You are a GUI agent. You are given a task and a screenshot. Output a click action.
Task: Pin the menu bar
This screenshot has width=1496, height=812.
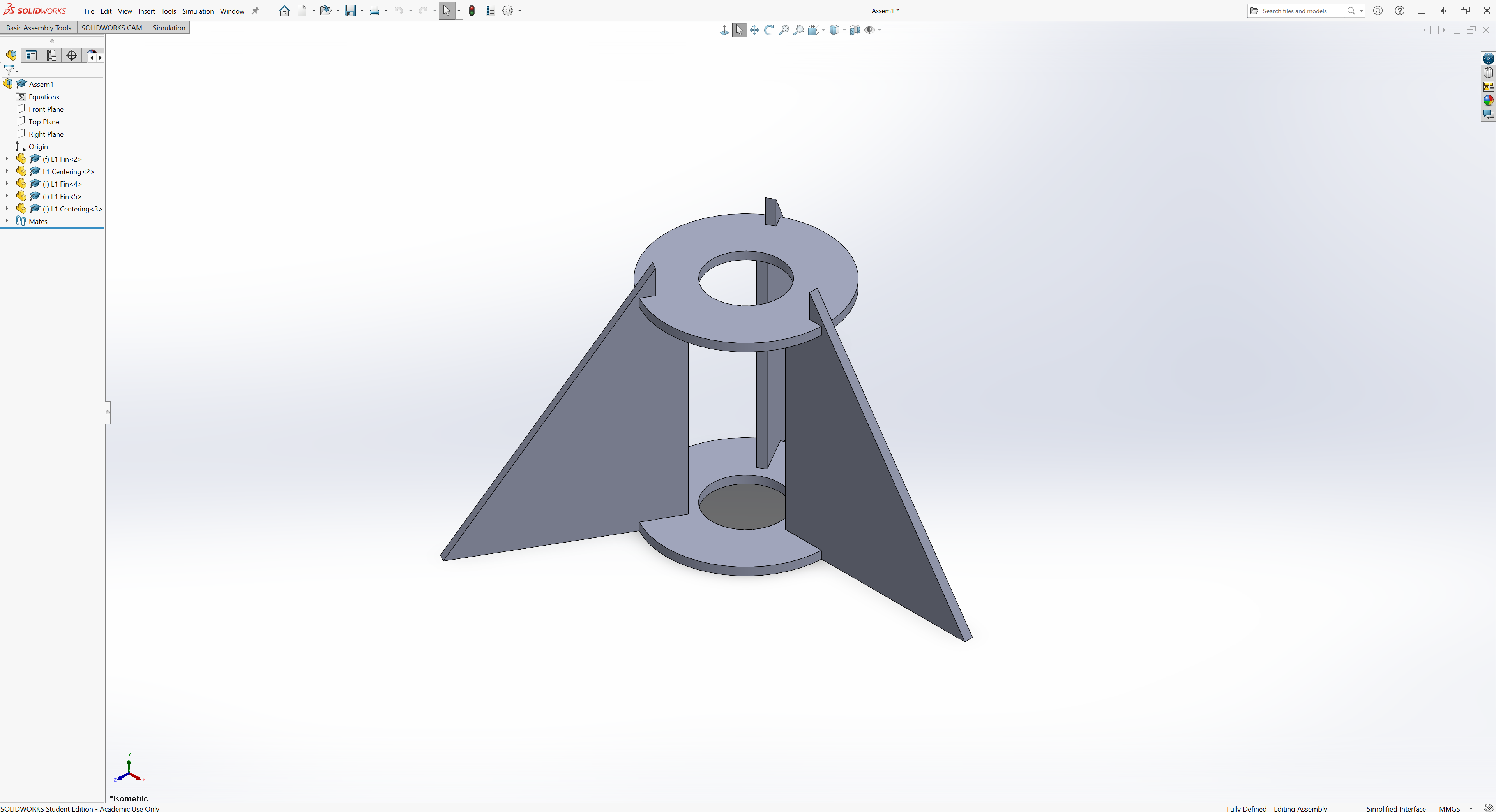(255, 11)
